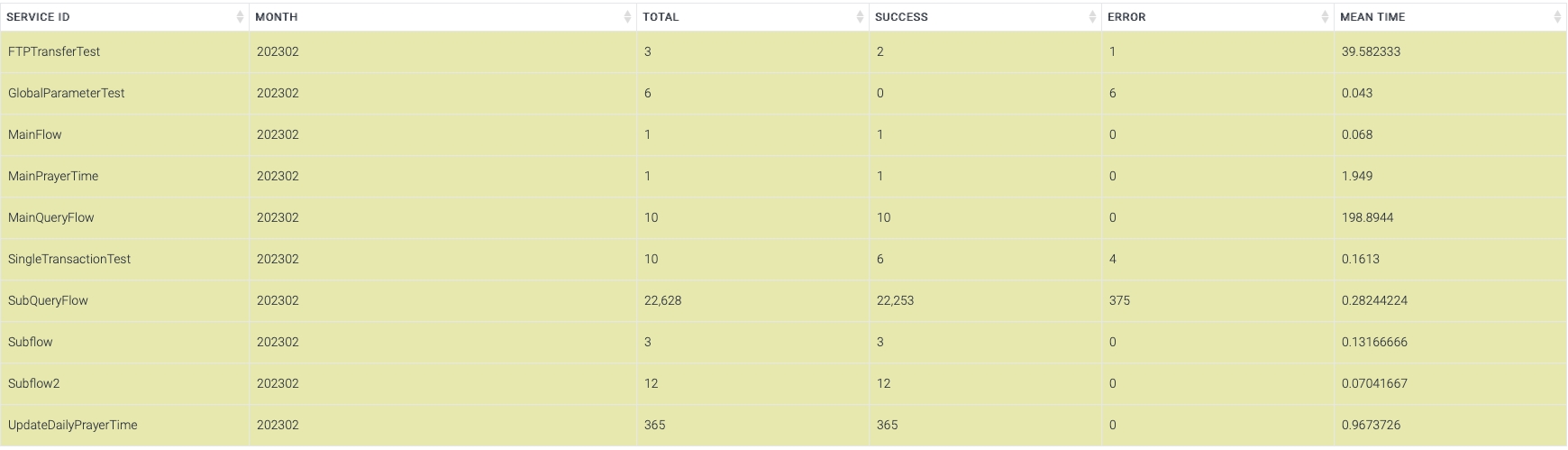Select the FTPTransferTest row
The image size is (1568, 450).
click(54, 52)
